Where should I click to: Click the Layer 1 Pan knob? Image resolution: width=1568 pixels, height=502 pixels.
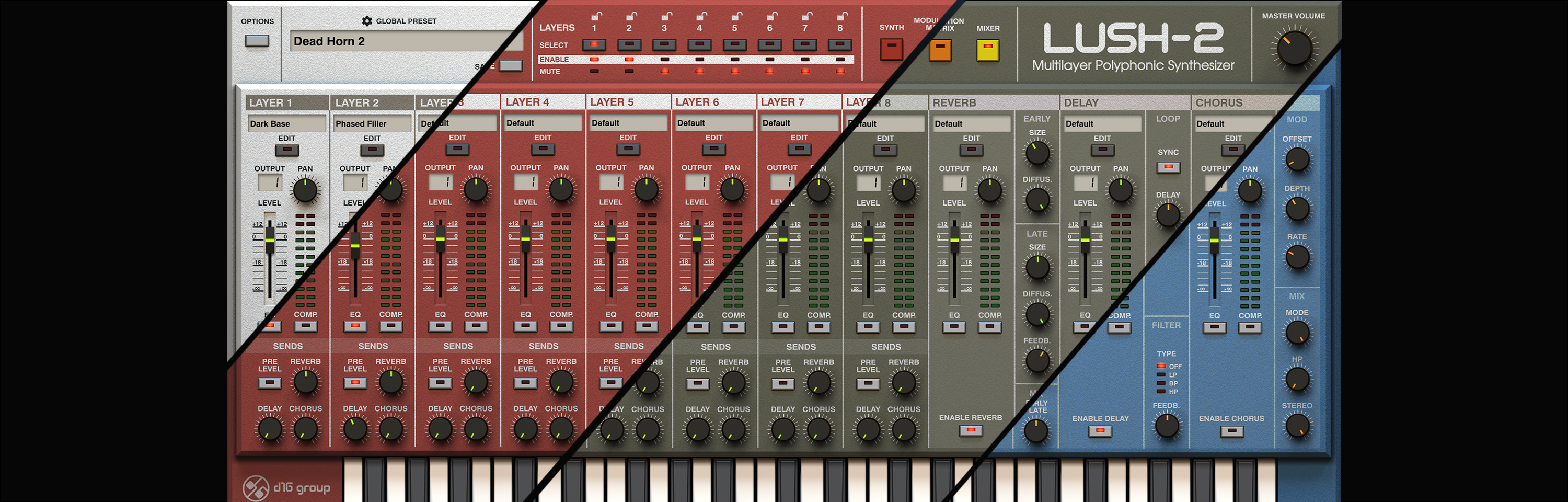[x=305, y=190]
